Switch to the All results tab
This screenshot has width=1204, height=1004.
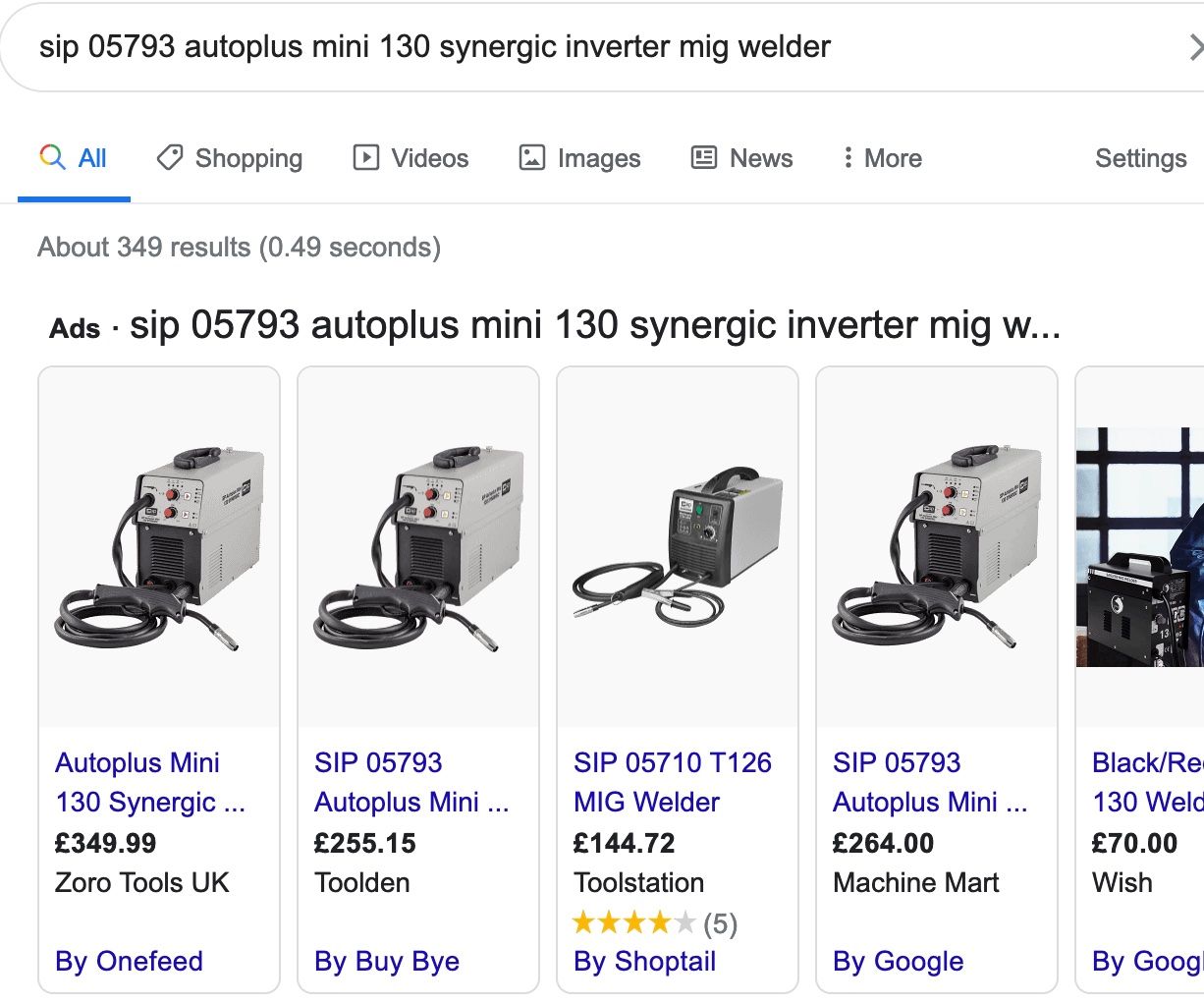pyautogui.click(x=91, y=158)
